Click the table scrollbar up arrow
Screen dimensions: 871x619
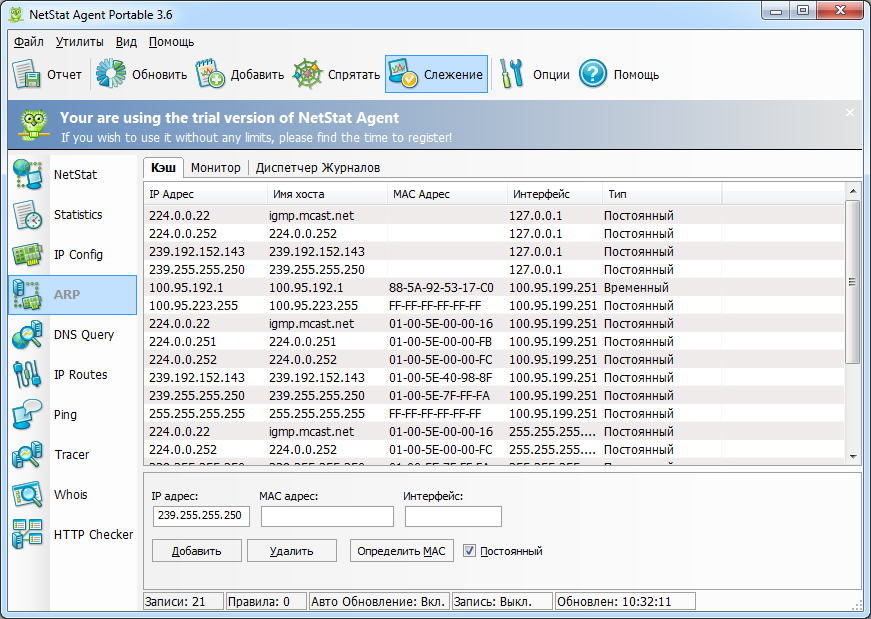pyautogui.click(x=853, y=191)
